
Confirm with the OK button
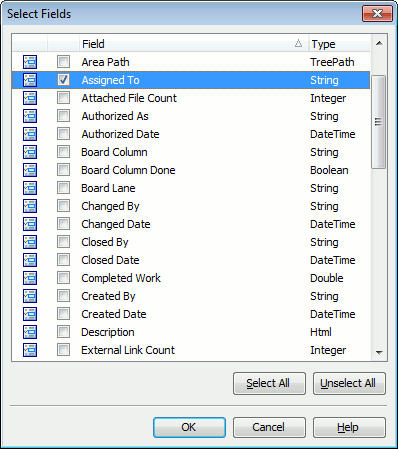point(189,427)
